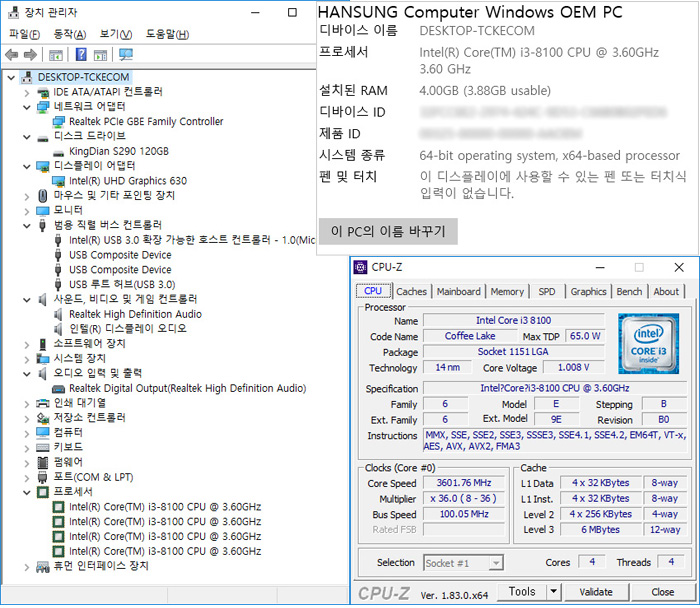
Task: Expand the IDE ATA/ATAPI 컨트롤러 node
Action: (x=27, y=93)
